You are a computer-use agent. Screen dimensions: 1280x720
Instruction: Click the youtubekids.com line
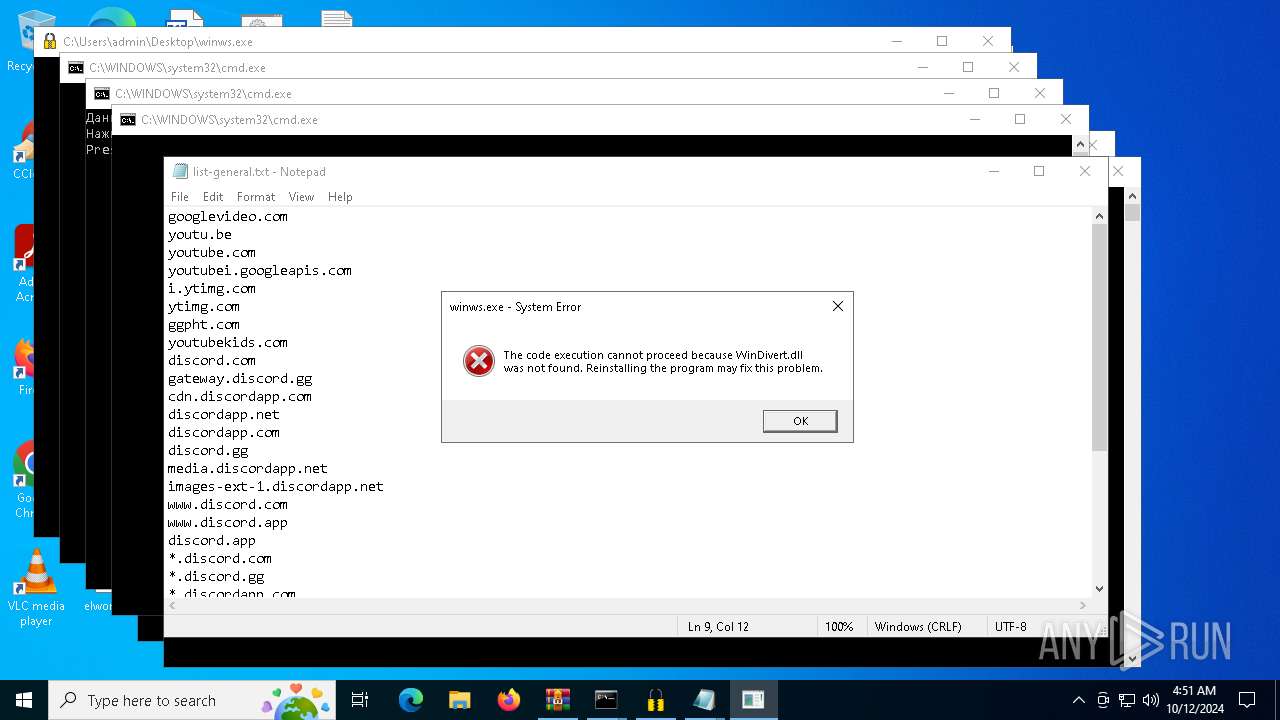click(x=228, y=342)
